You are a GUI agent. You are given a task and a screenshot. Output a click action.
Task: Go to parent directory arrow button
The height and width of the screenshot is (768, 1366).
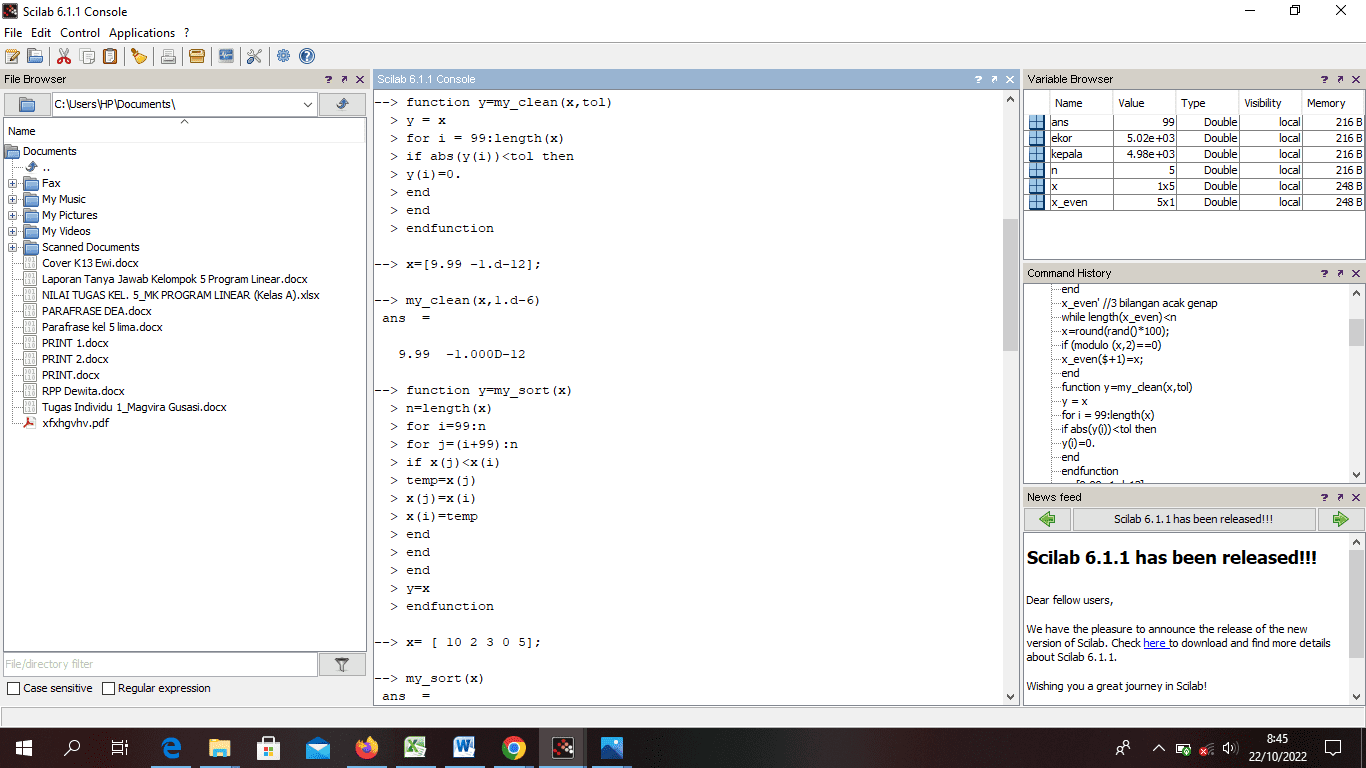[342, 104]
